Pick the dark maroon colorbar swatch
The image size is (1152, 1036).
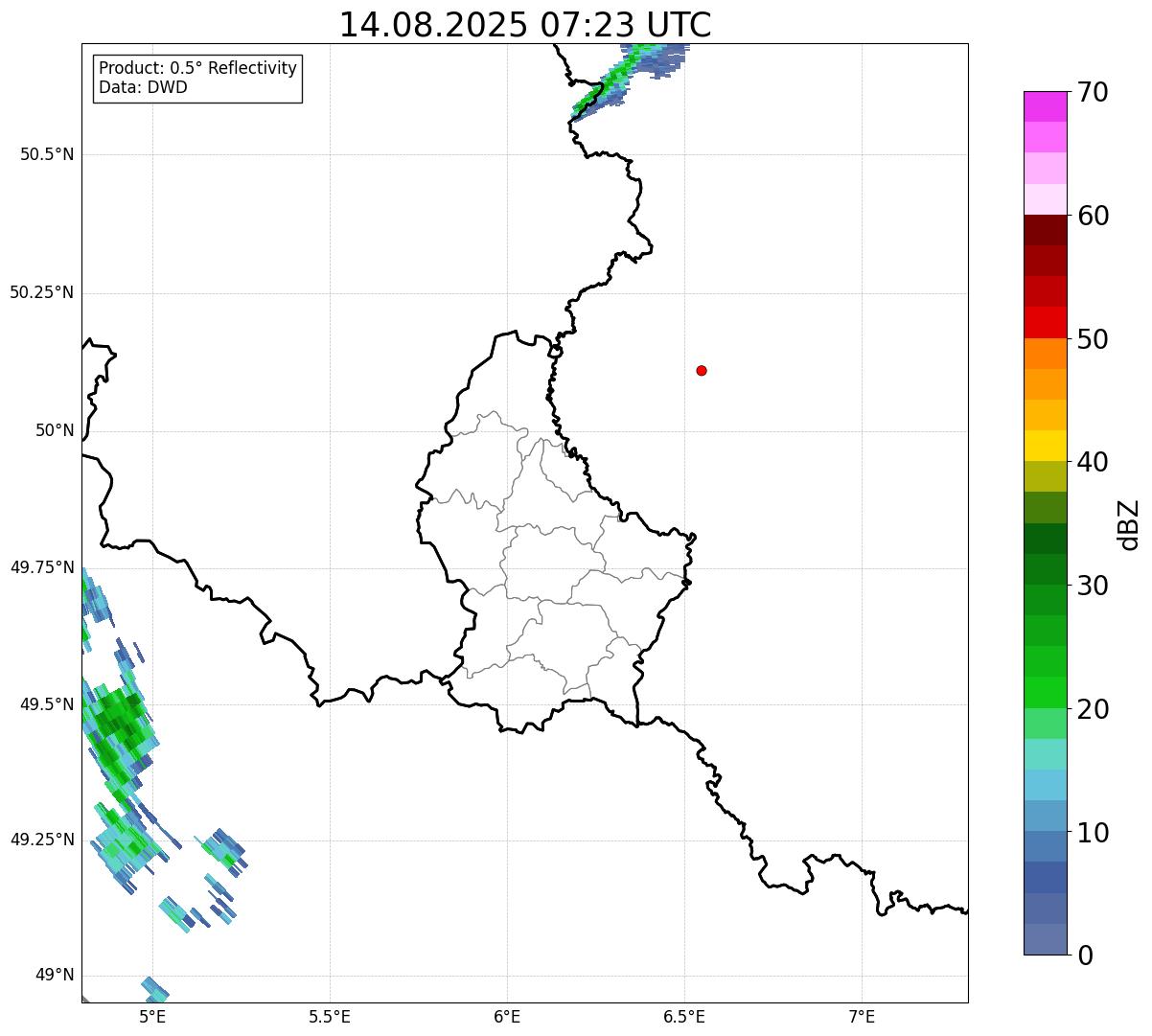1045,230
